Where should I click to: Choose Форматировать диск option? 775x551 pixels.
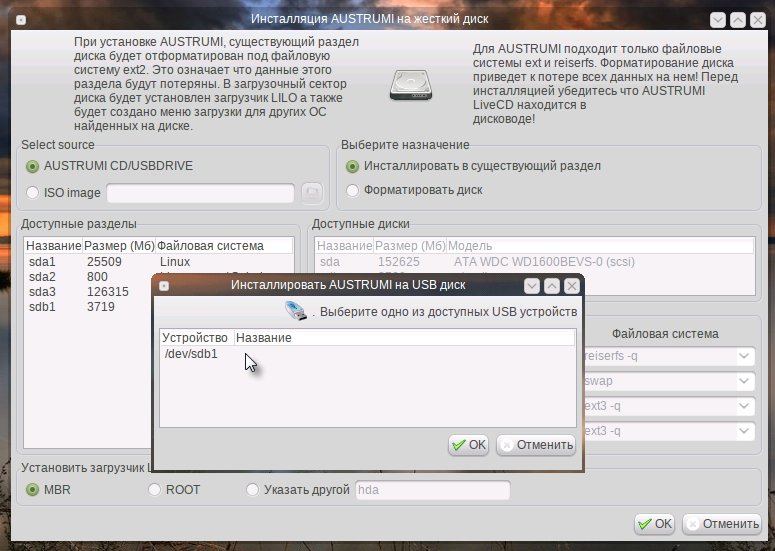(414, 190)
